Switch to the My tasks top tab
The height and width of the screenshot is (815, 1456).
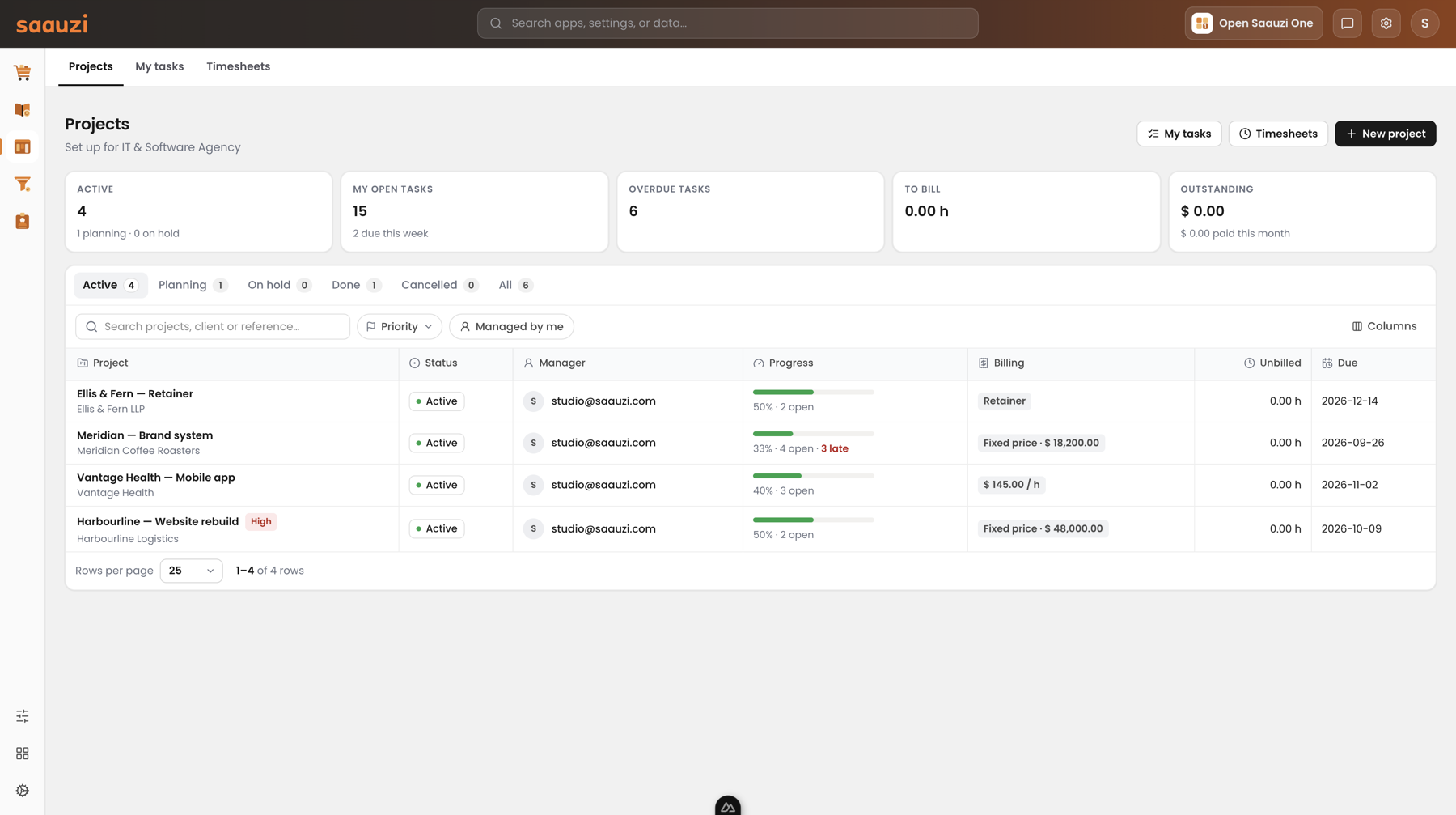pos(159,66)
